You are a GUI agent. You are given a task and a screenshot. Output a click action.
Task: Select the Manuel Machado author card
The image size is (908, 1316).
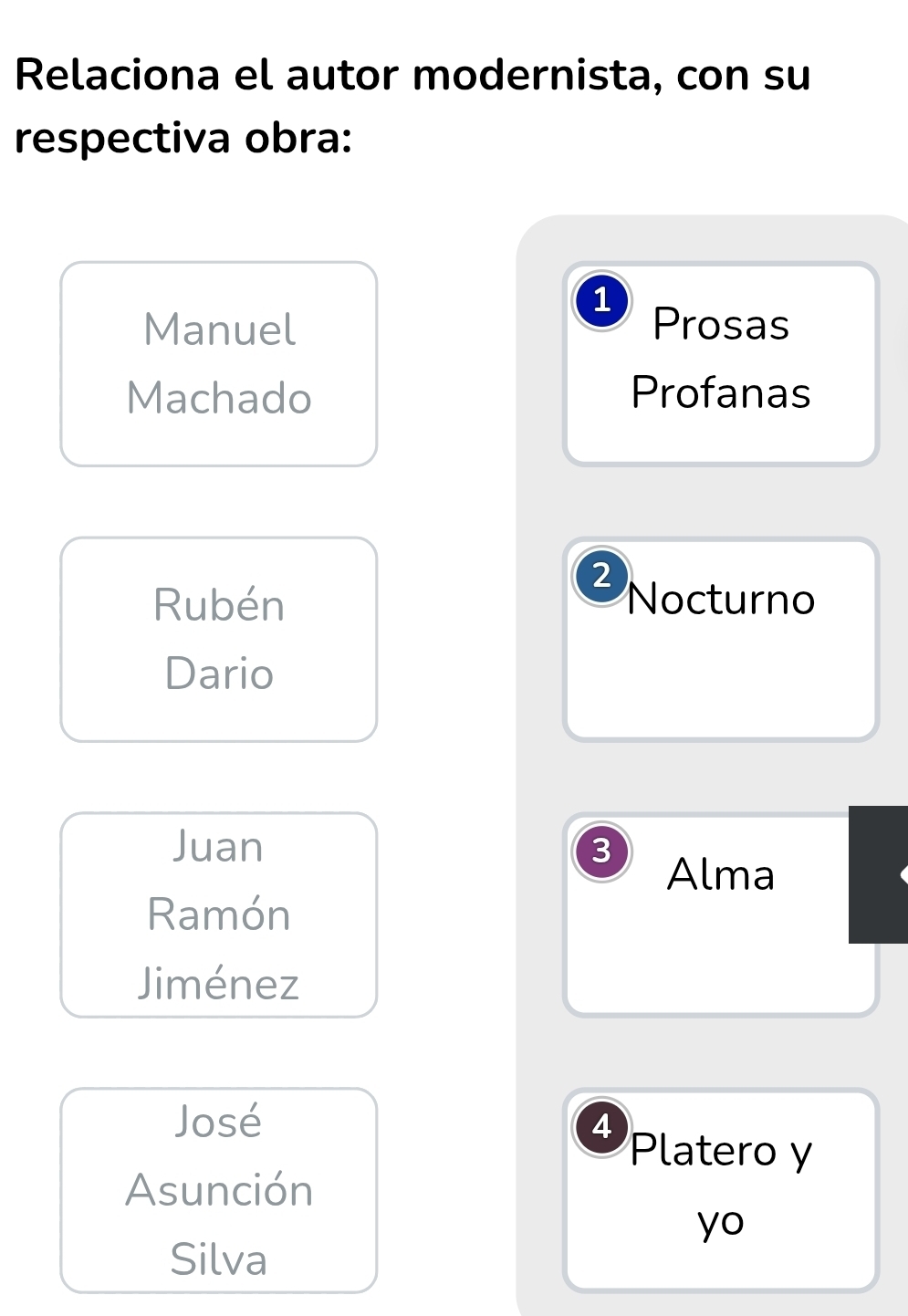(x=219, y=364)
